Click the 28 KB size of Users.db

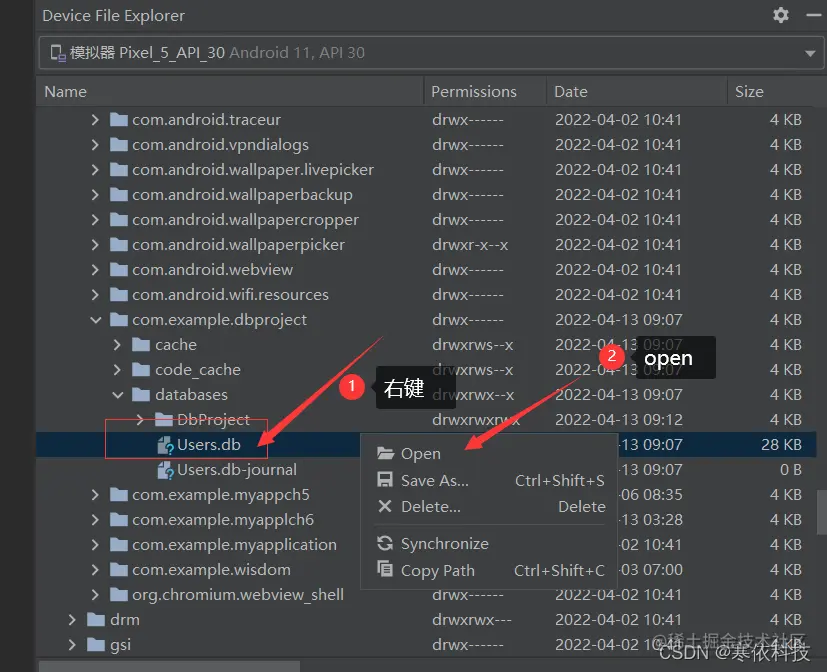(x=781, y=445)
